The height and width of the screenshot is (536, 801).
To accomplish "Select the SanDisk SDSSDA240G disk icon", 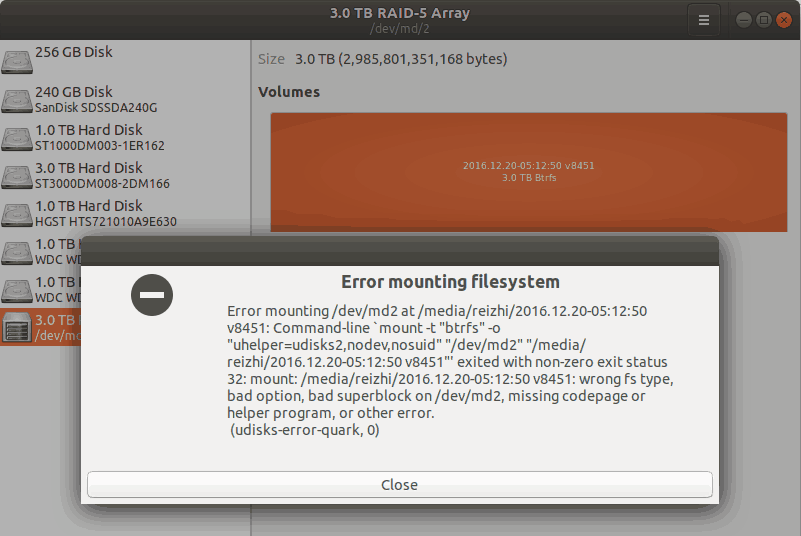I will tap(17, 101).
